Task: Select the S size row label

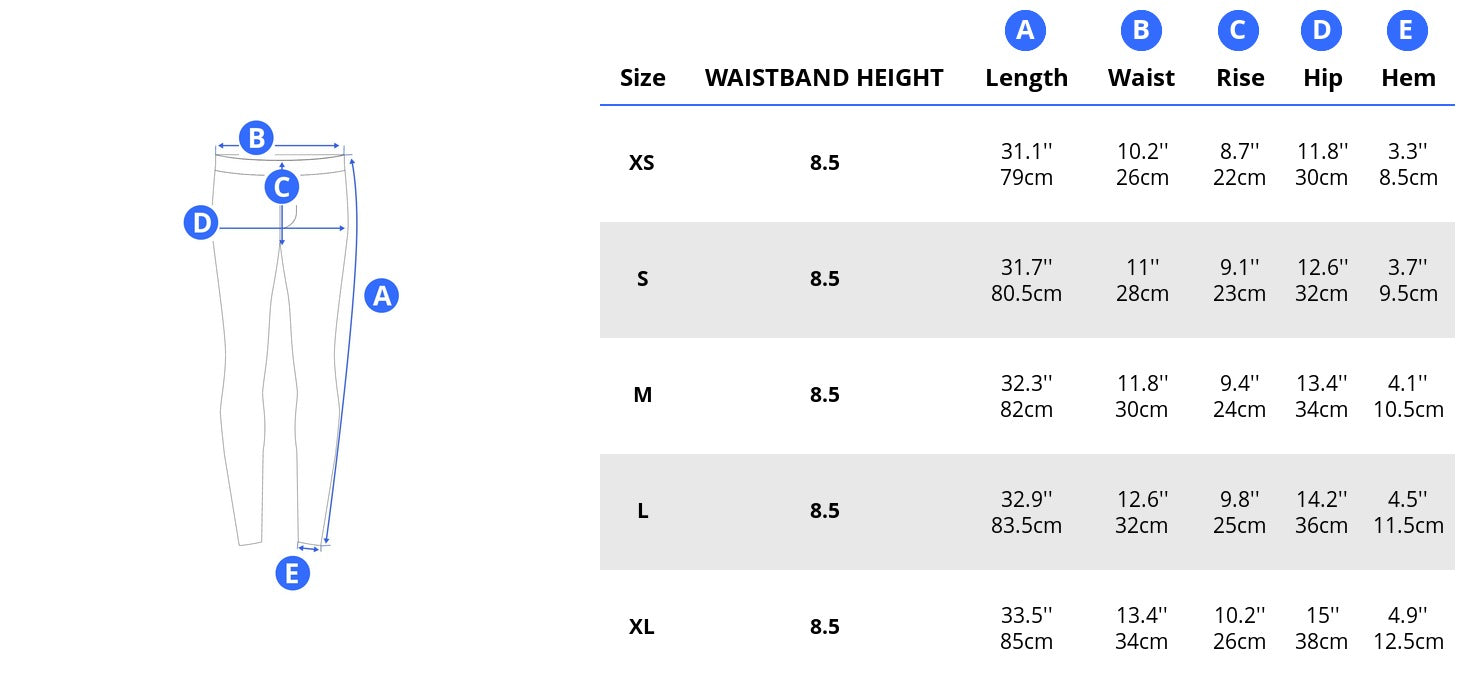Action: pos(642,279)
